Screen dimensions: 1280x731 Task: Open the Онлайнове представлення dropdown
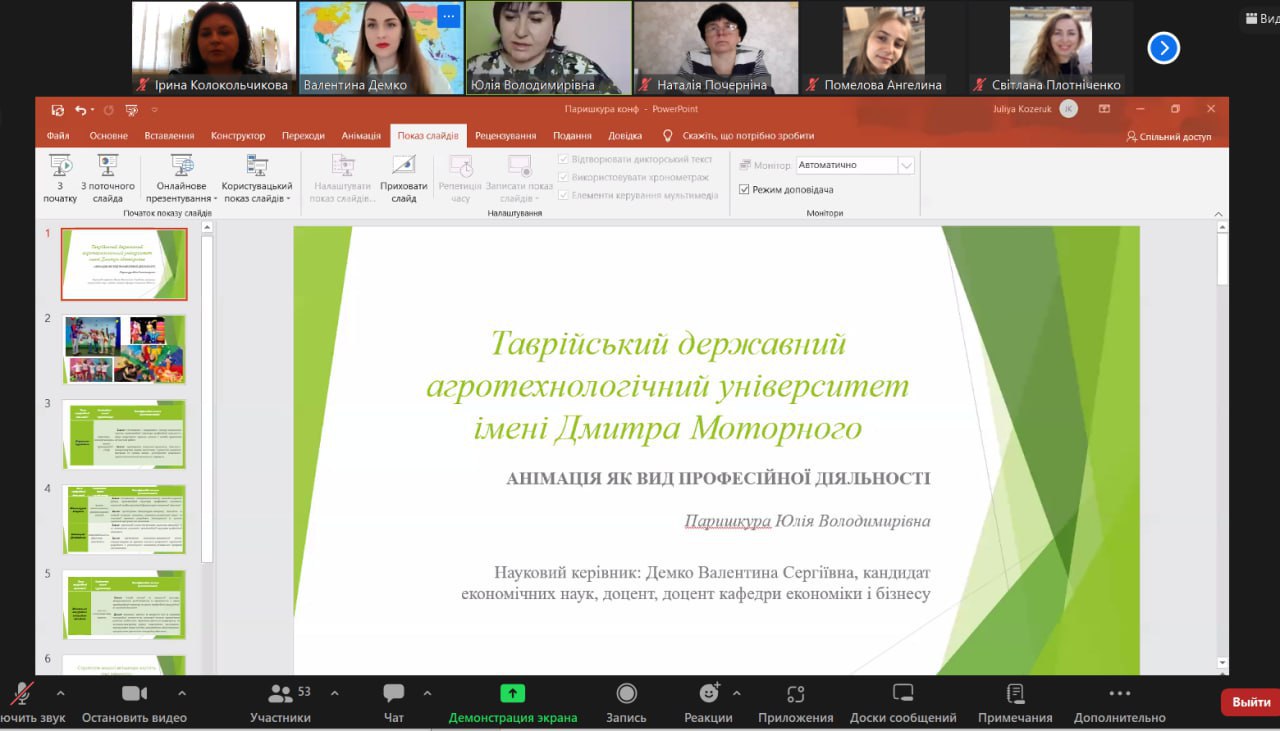click(x=182, y=178)
